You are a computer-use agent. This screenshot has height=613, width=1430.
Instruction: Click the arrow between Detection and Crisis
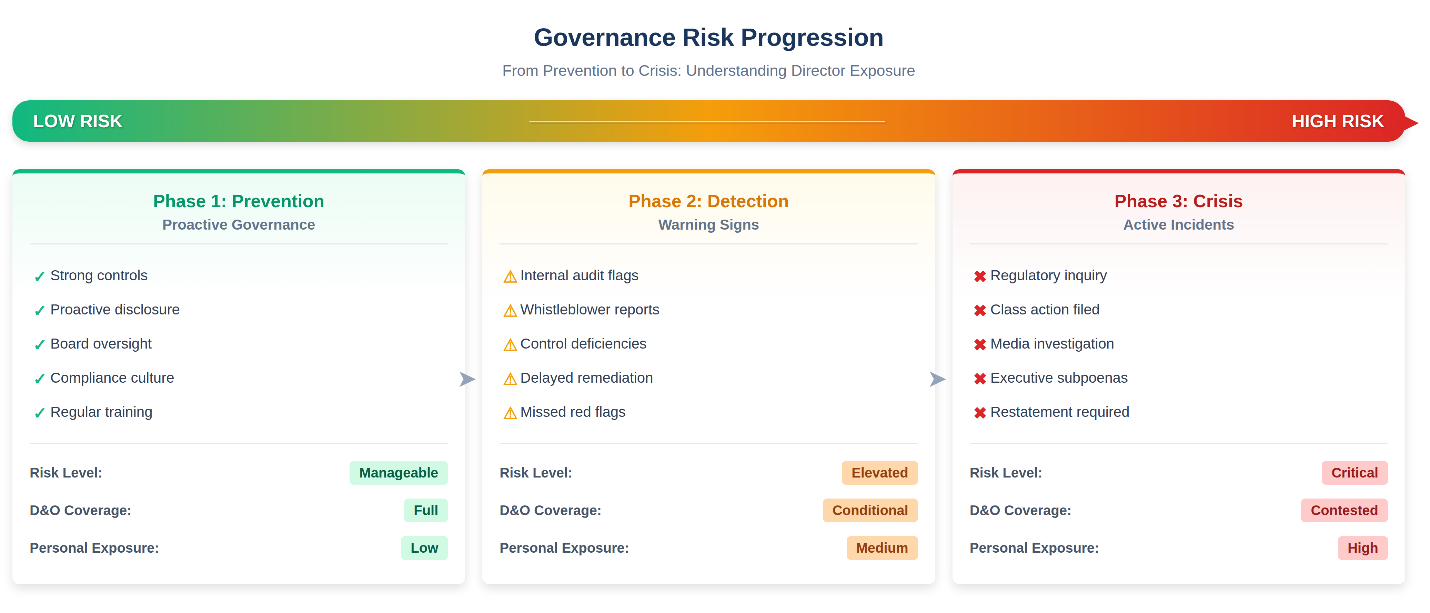click(937, 379)
